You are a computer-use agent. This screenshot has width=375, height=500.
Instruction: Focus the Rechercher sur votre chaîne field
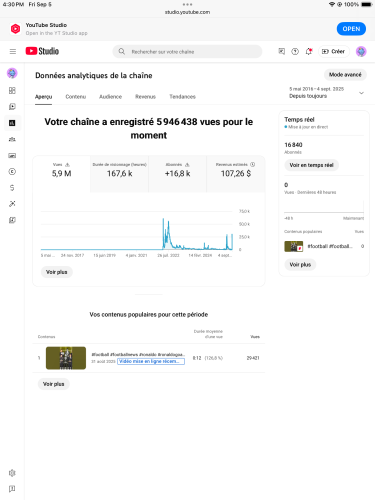tap(187, 52)
